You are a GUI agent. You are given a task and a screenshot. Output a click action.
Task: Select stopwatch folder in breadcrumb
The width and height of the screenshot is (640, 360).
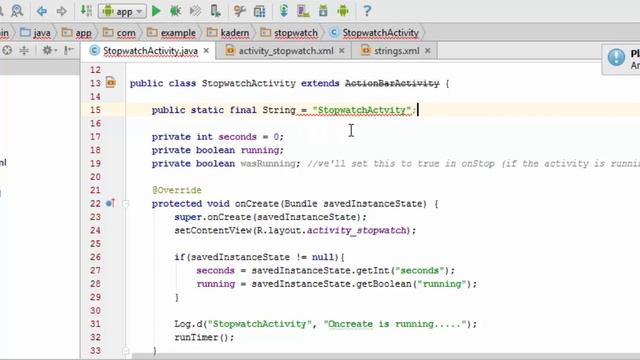click(x=289, y=33)
